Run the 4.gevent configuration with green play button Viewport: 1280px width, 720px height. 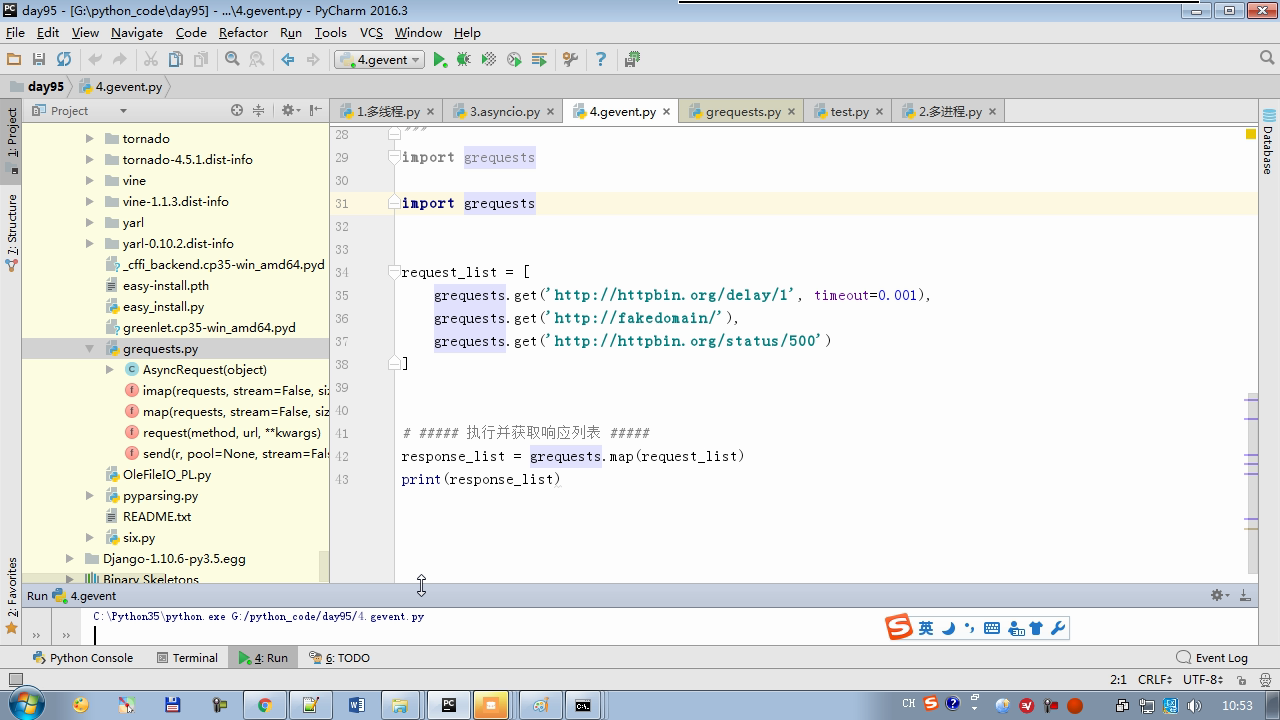(440, 60)
